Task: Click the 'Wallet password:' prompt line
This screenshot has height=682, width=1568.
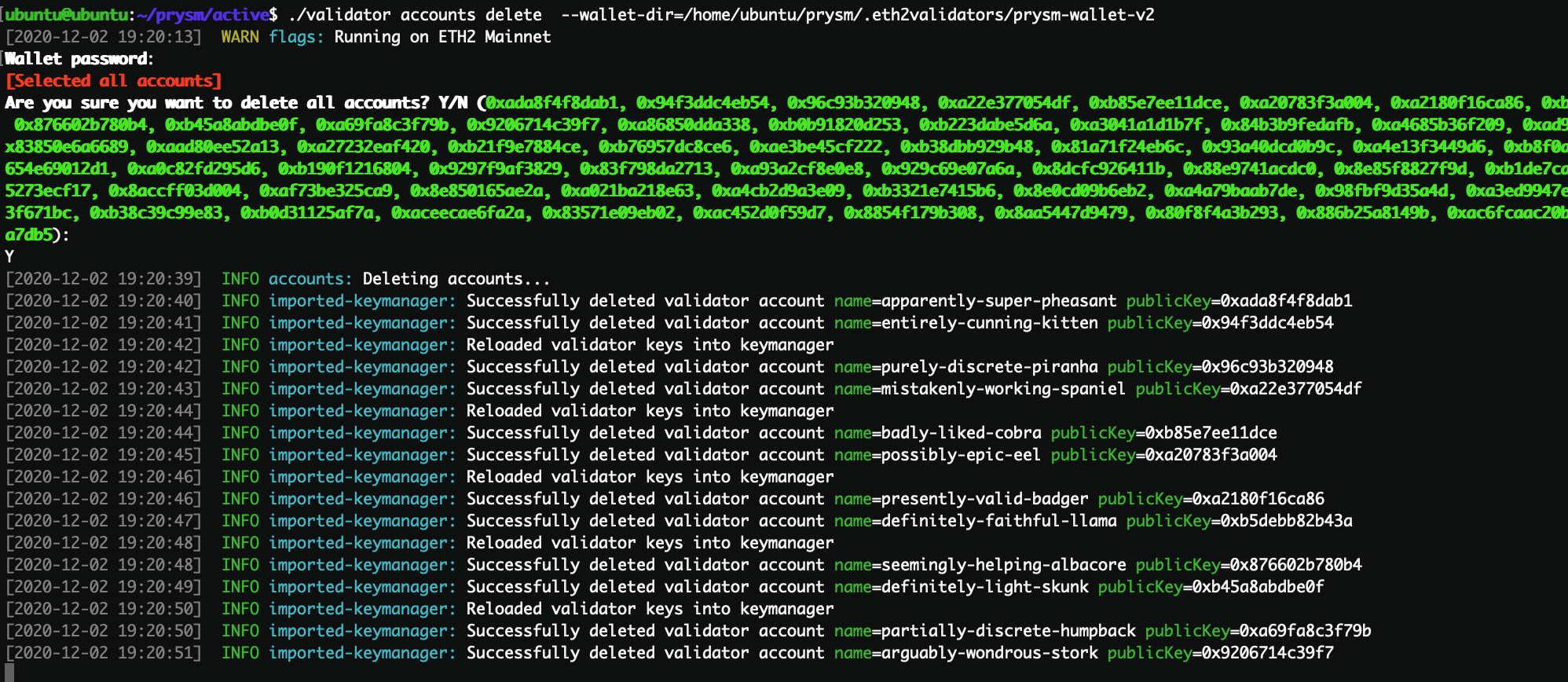Action: point(79,59)
